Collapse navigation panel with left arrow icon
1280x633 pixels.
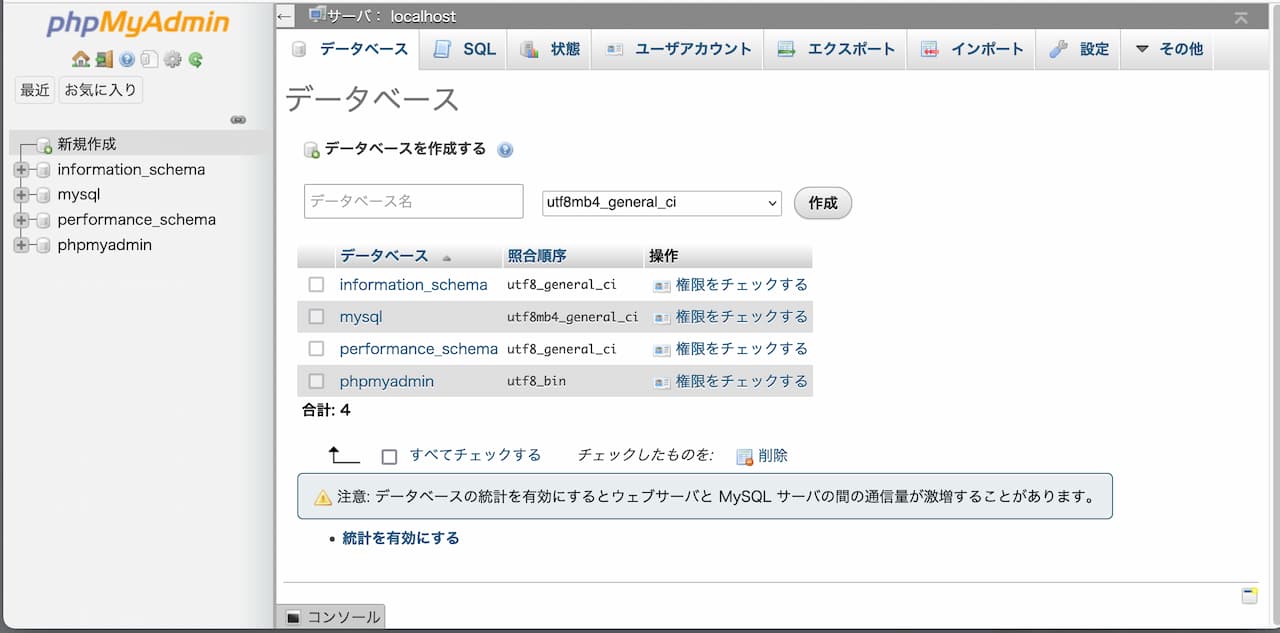[x=285, y=17]
